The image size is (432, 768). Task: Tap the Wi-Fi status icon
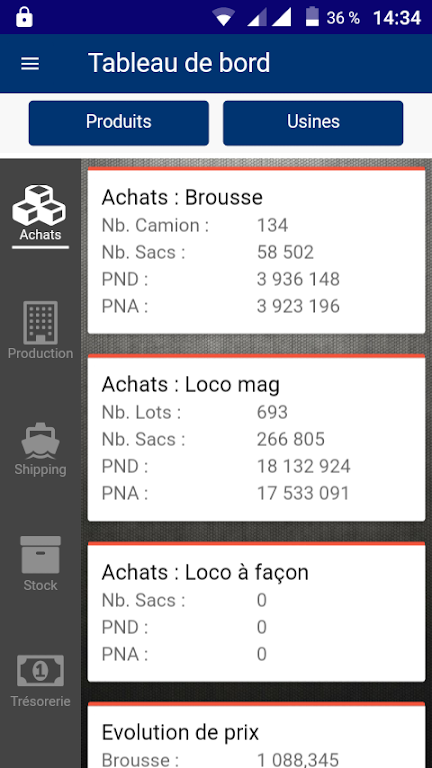(x=224, y=18)
